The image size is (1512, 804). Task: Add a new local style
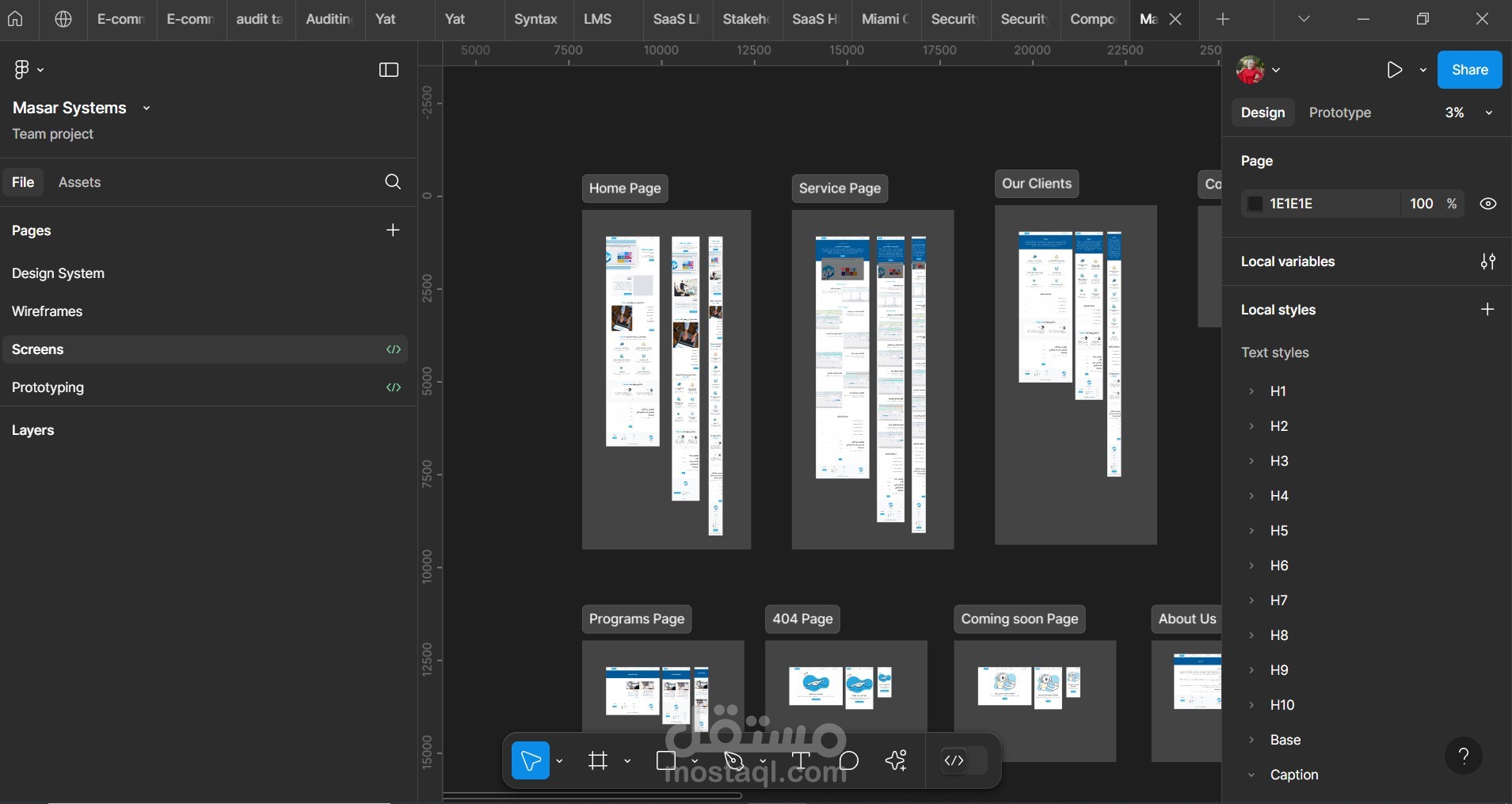[1487, 310]
